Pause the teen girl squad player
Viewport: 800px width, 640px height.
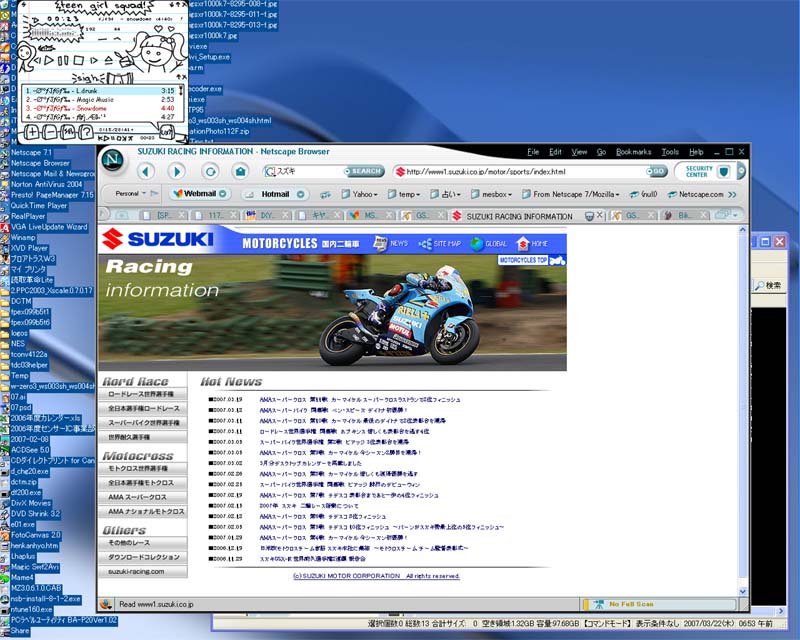pyautogui.click(x=63, y=61)
